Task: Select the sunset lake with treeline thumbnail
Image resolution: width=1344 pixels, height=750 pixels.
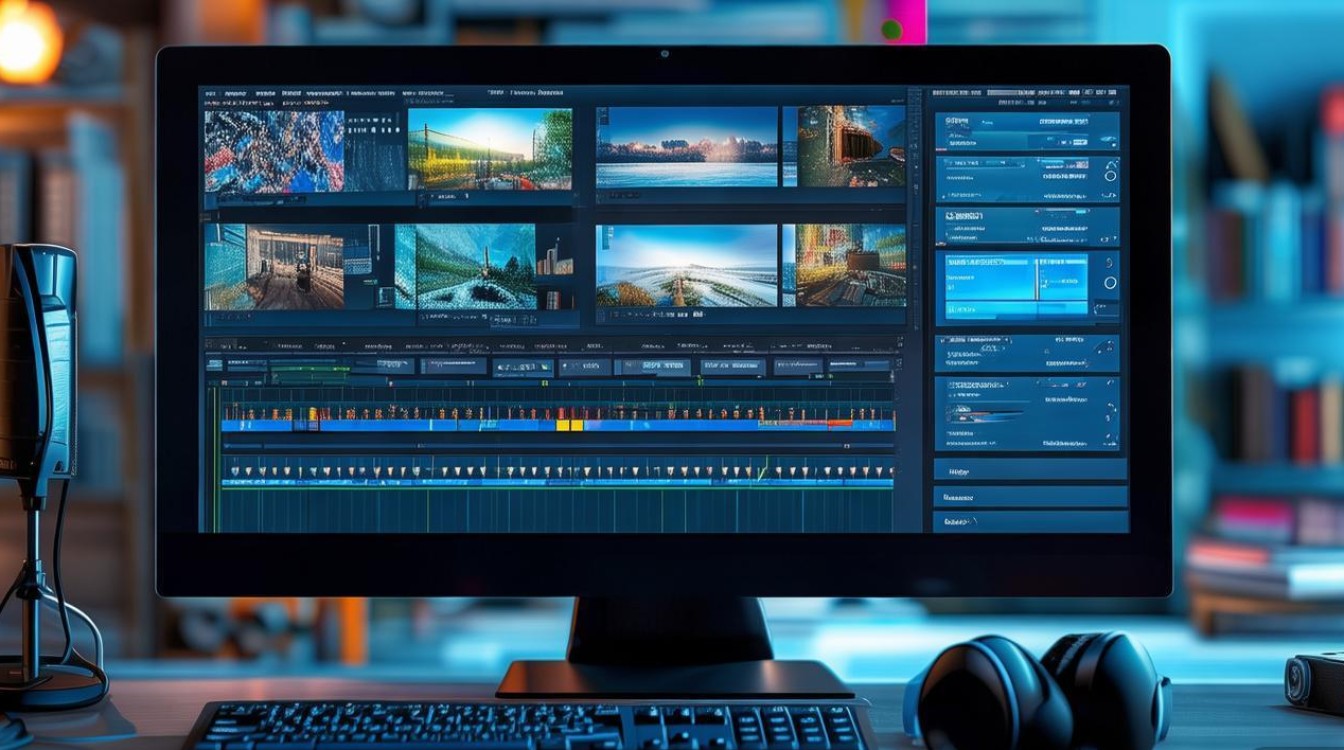Action: (x=687, y=147)
